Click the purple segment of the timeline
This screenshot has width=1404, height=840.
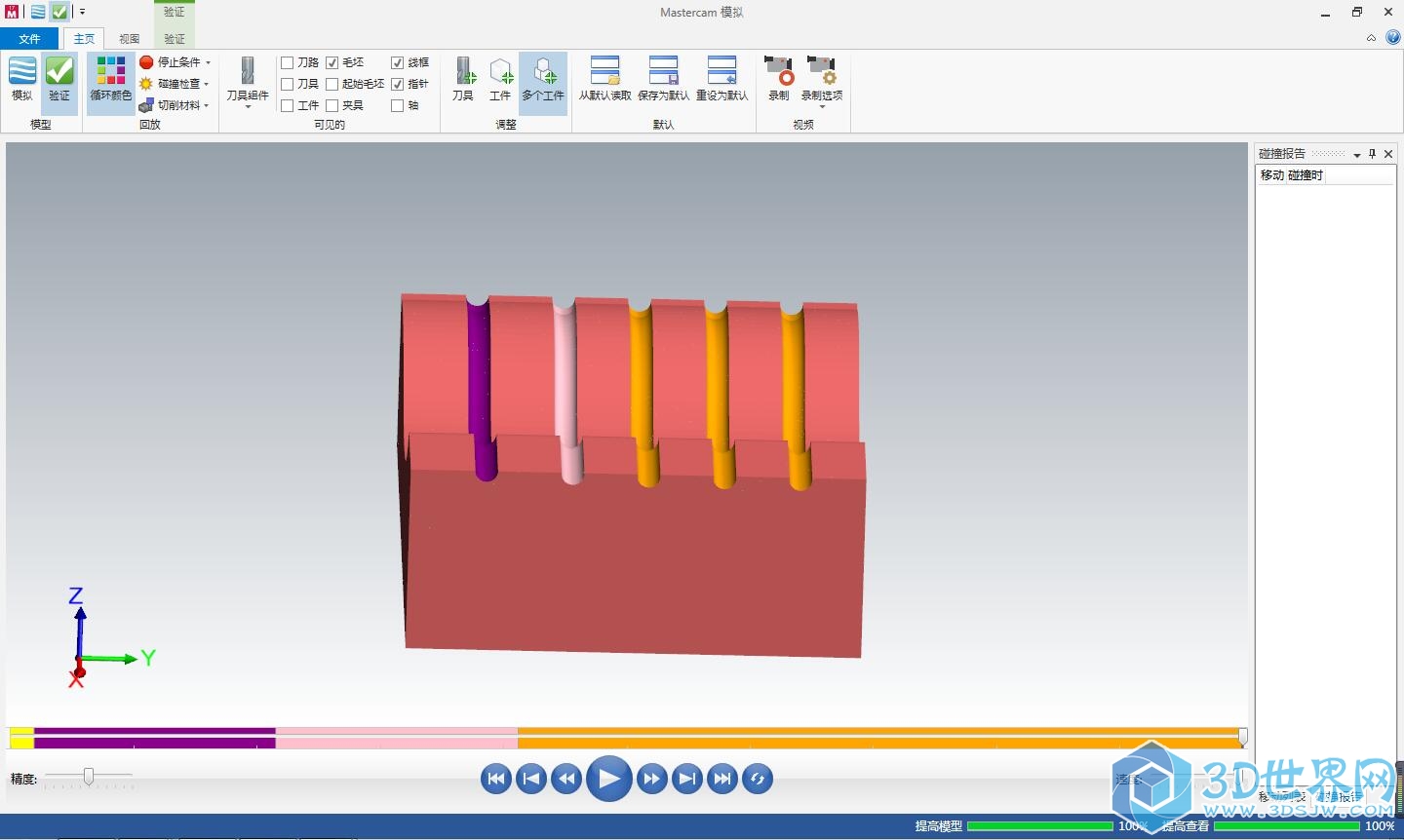pyautogui.click(x=155, y=738)
